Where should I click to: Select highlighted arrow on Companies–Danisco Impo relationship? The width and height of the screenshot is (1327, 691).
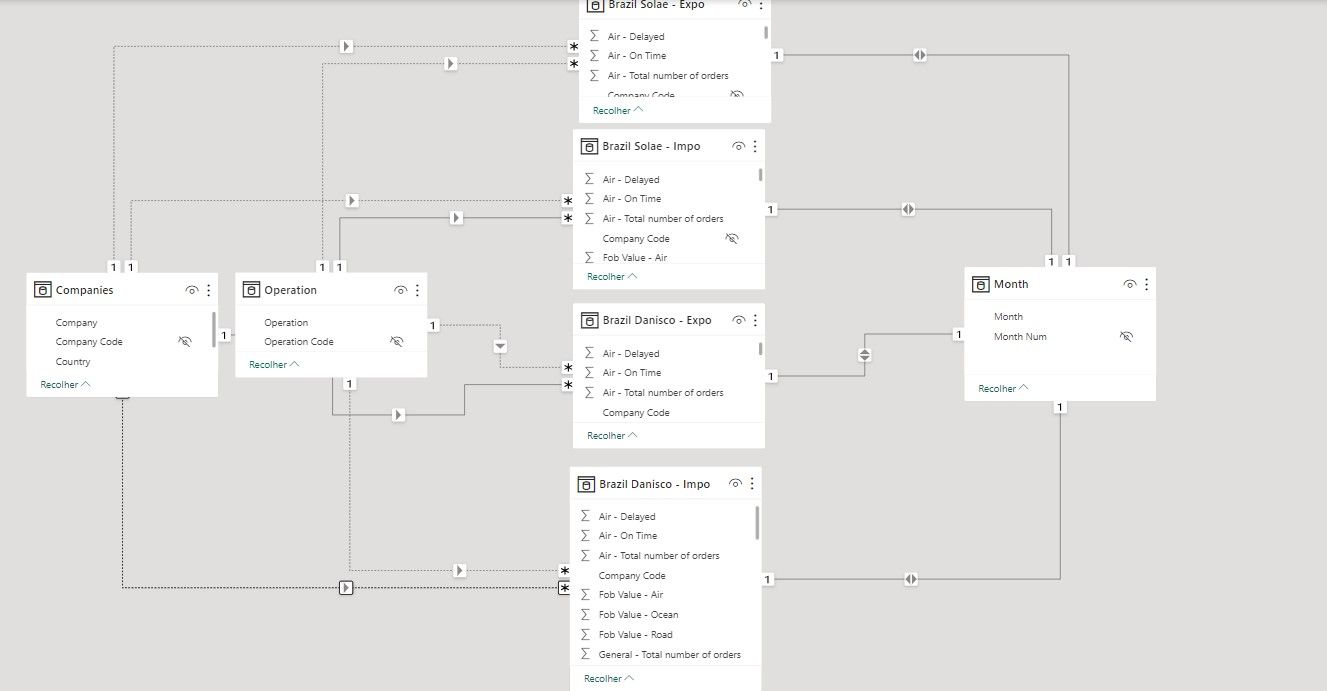click(346, 587)
